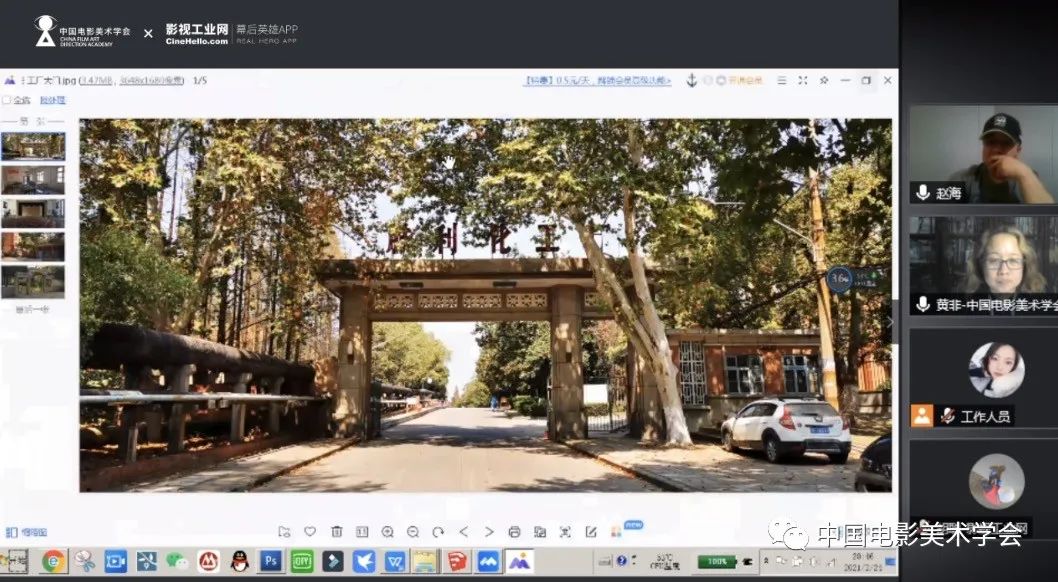Open the hamburger menu in the title bar

tap(782, 80)
